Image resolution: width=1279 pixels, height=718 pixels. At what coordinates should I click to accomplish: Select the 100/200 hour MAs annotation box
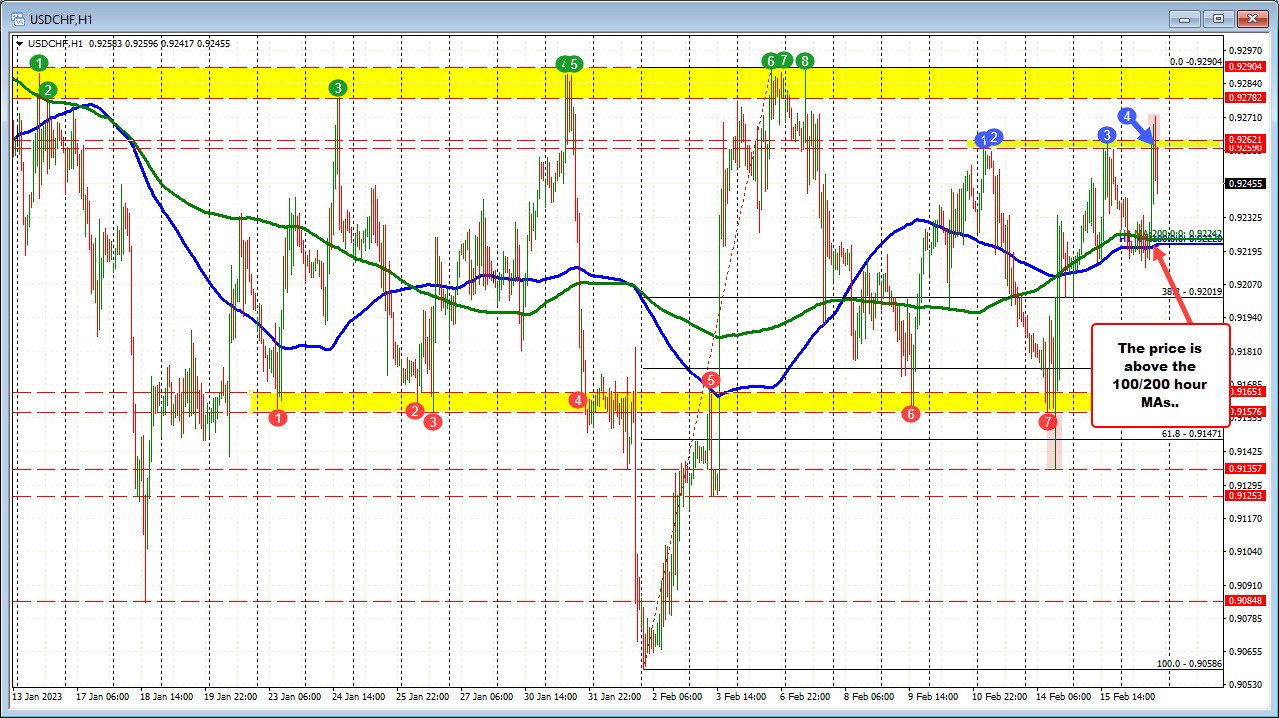click(x=1160, y=377)
